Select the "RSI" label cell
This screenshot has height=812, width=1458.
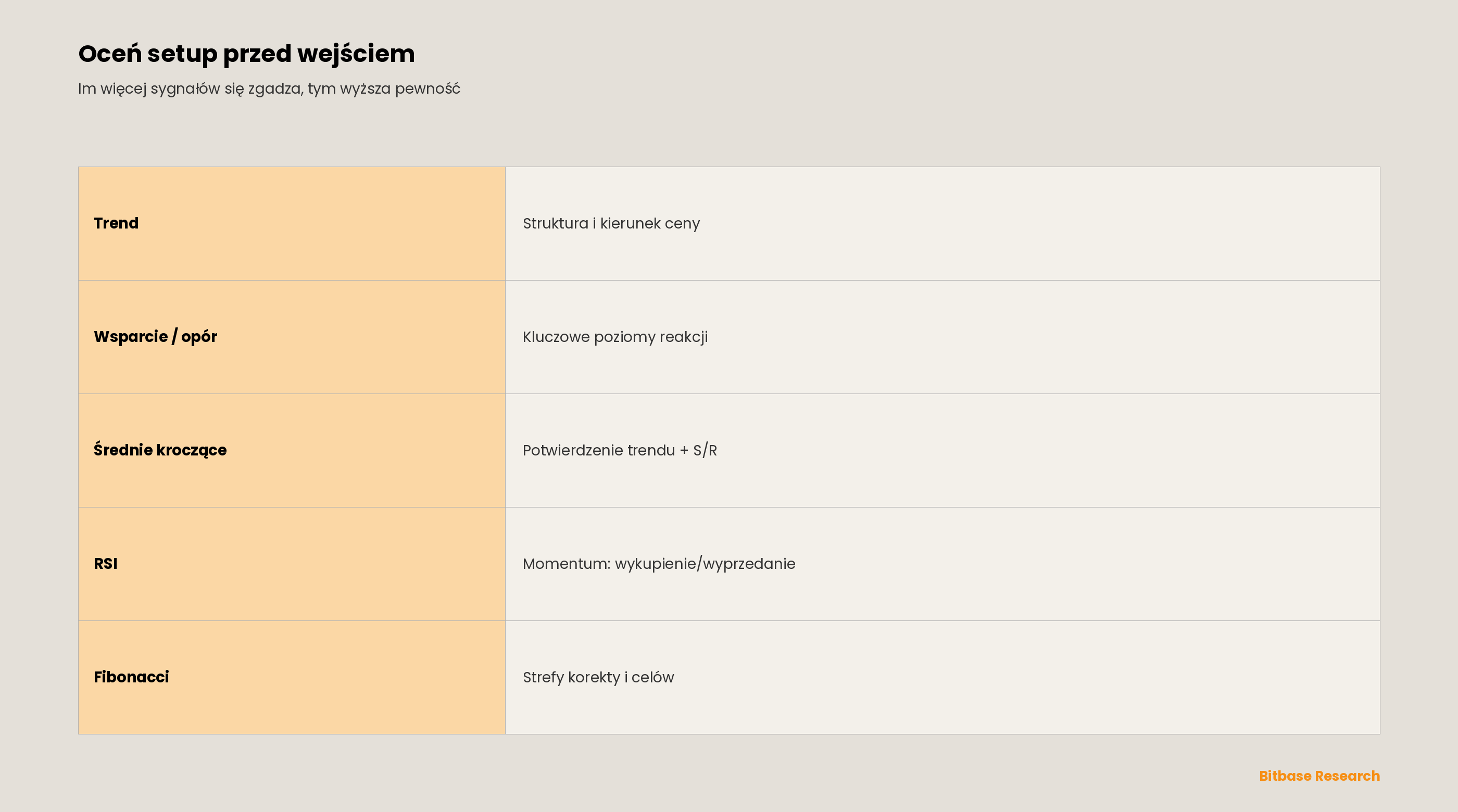coord(292,564)
